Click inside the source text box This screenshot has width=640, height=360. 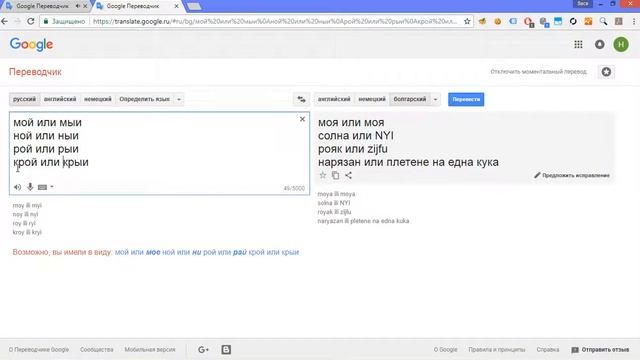[x=160, y=153]
